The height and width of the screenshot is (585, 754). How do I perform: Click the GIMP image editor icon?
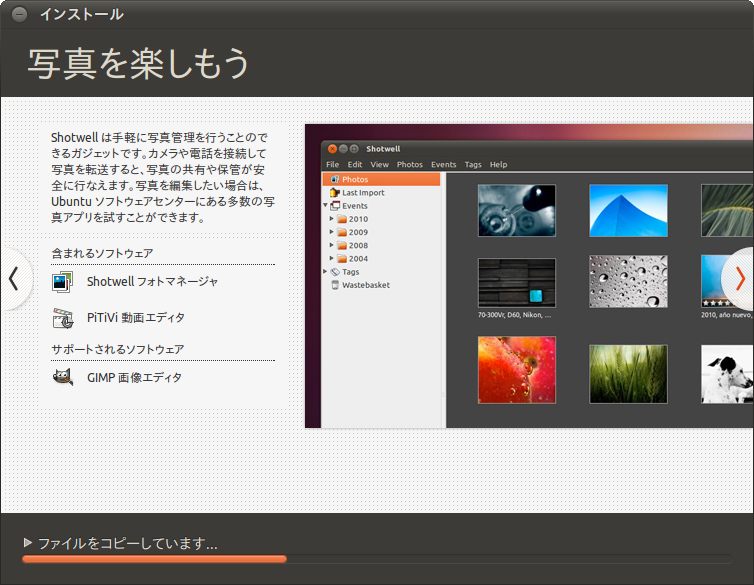[63, 377]
